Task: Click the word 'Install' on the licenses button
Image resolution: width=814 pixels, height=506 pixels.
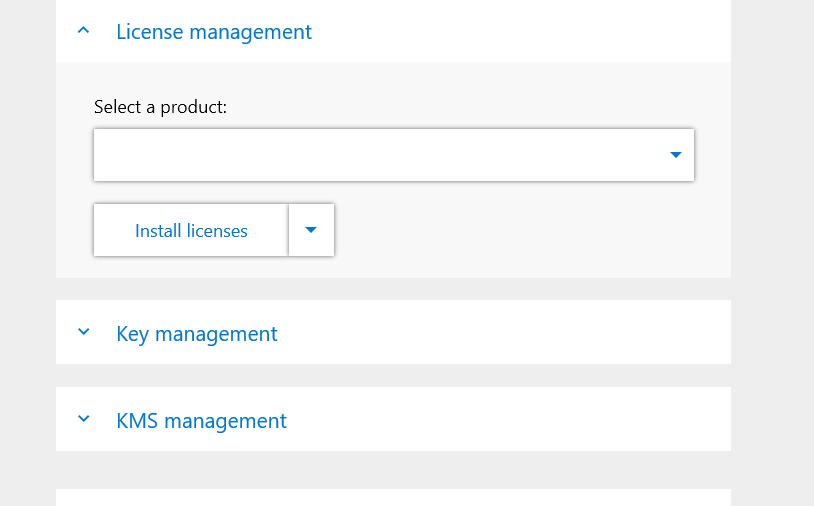Action: 158,230
